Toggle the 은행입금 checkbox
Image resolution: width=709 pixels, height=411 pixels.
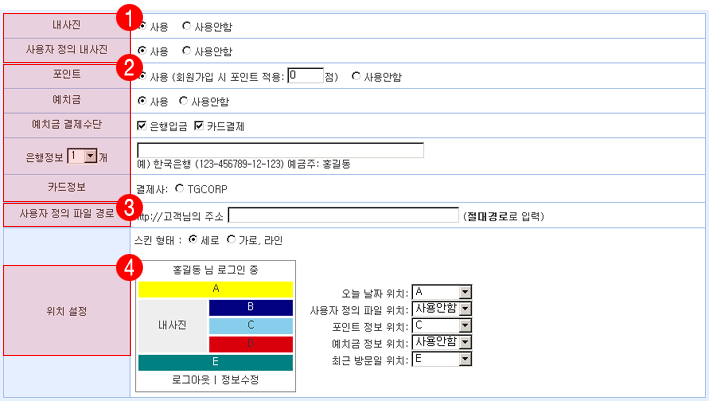point(142,127)
